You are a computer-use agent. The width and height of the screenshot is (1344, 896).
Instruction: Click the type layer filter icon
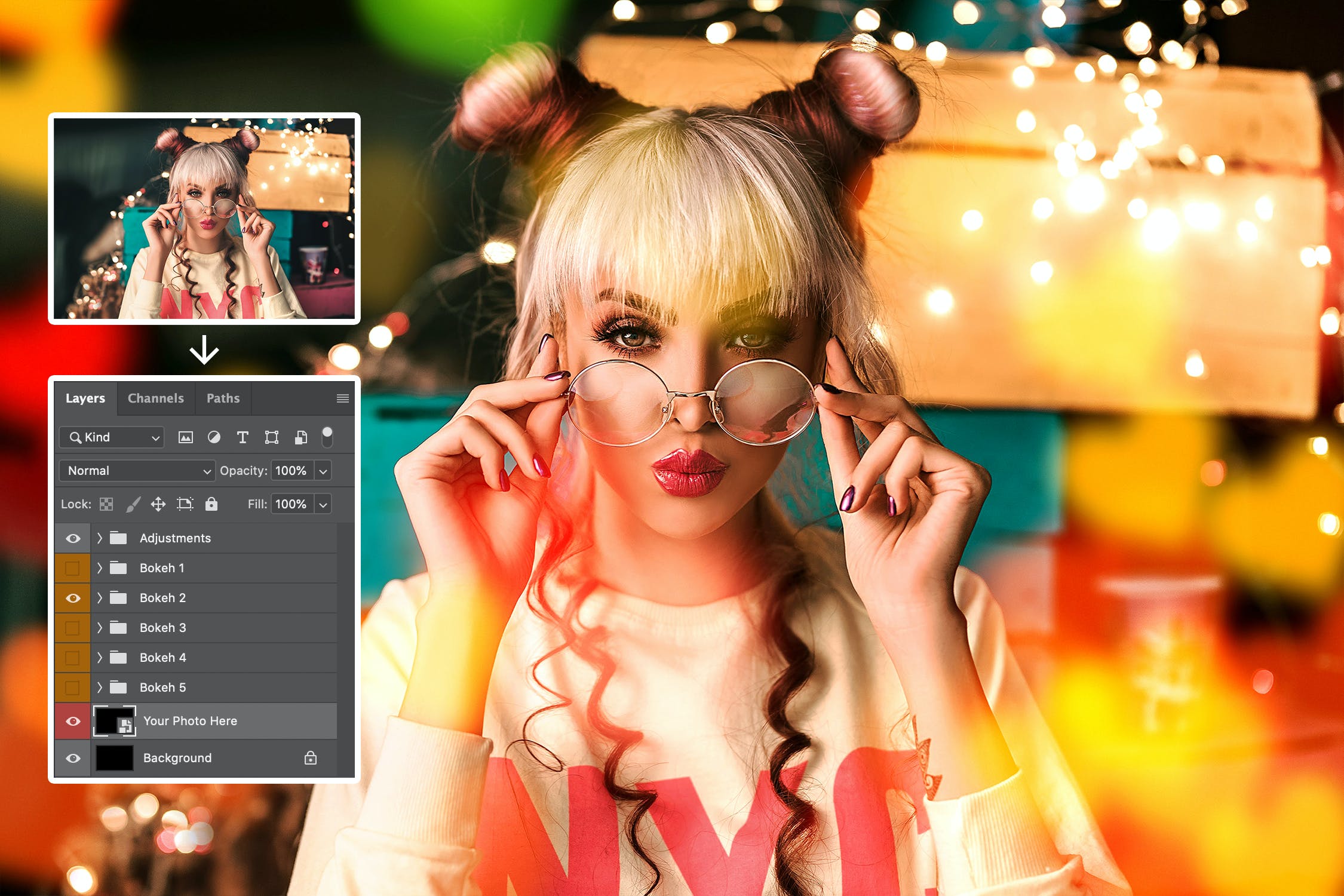[x=243, y=437]
